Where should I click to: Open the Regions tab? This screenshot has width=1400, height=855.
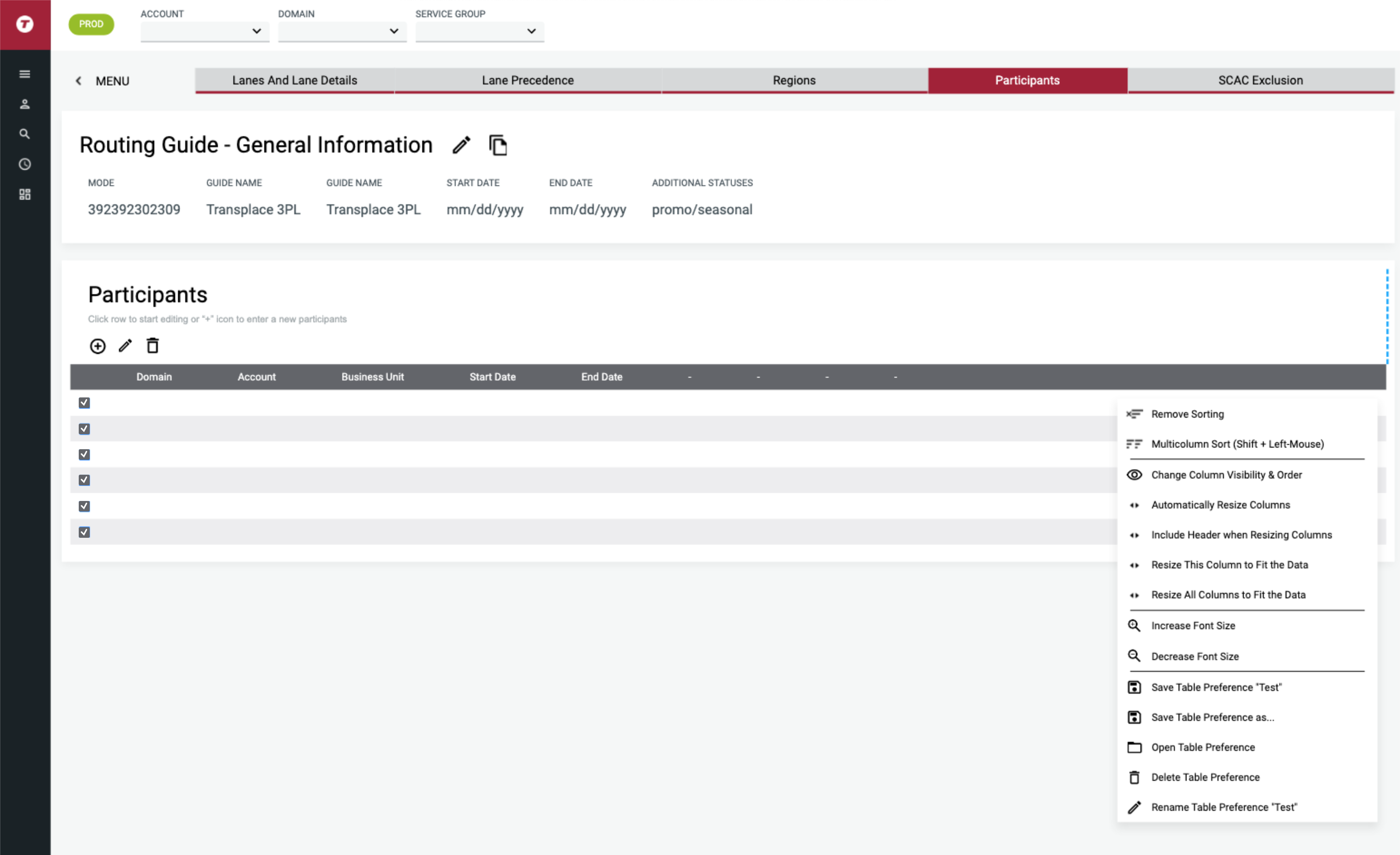tap(794, 80)
